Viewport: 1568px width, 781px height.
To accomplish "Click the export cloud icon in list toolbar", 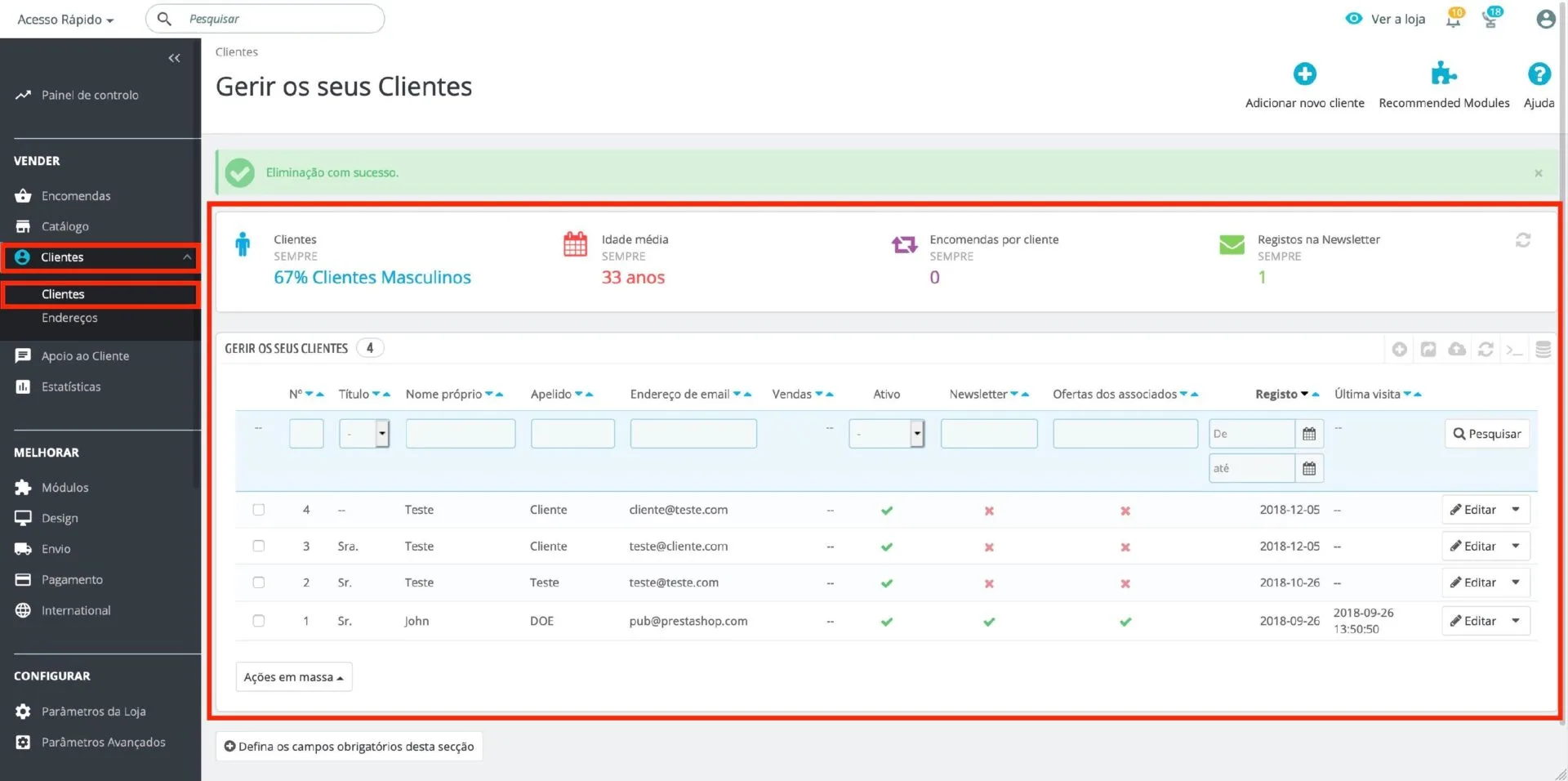I will 1456,350.
